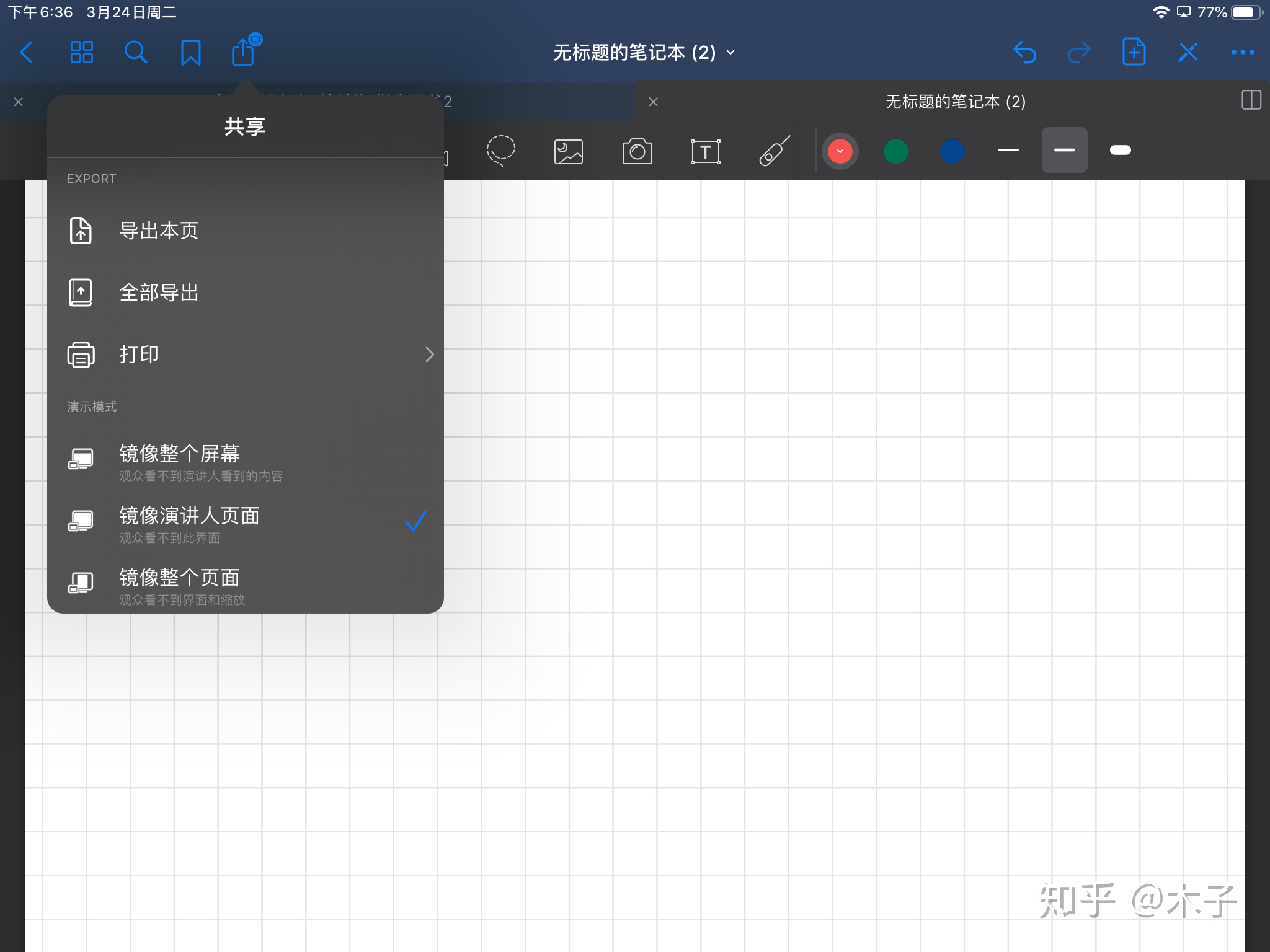The height and width of the screenshot is (952, 1270).
Task: Open the image insert tool
Action: point(568,151)
